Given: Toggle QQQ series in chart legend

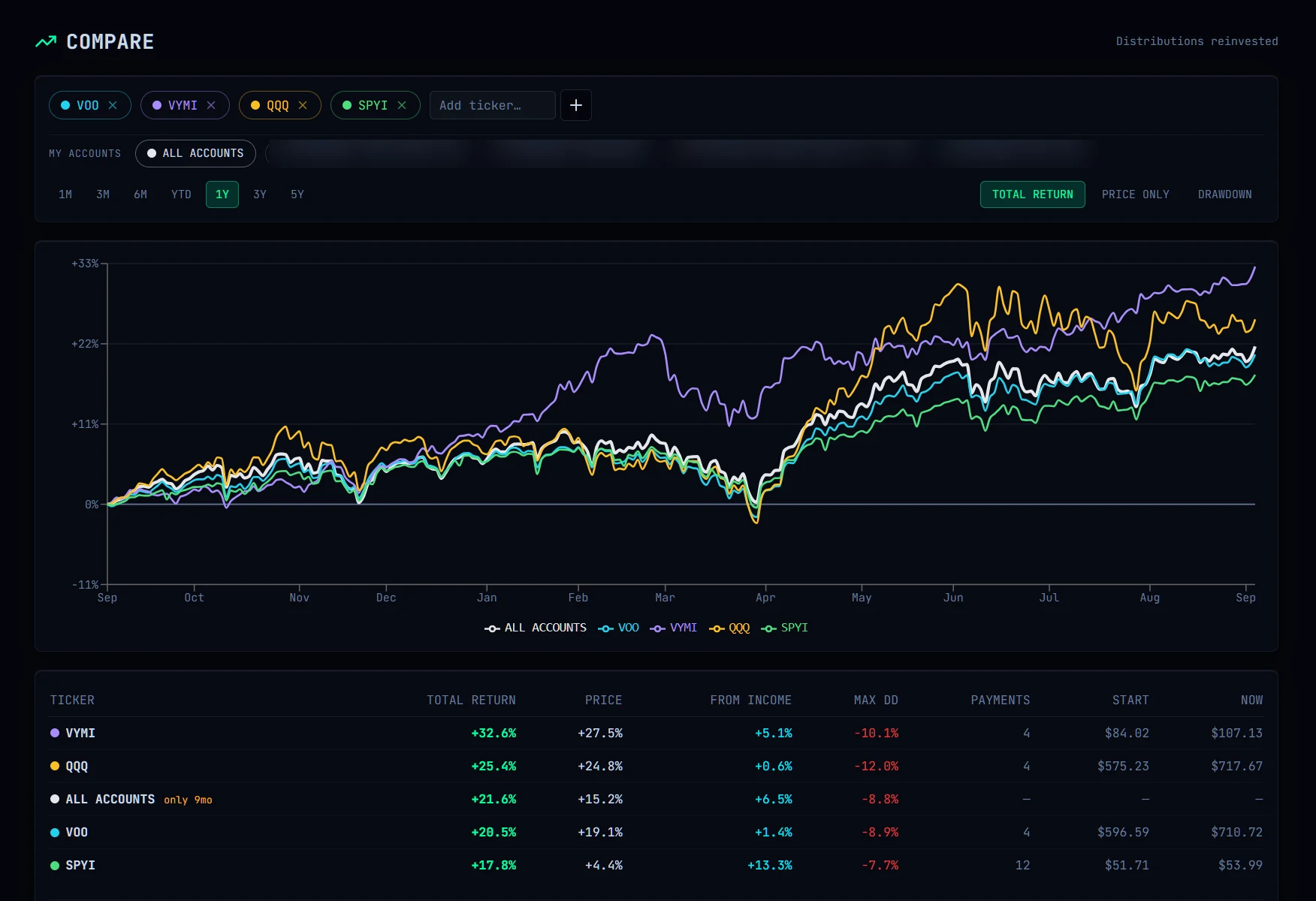Looking at the screenshot, I should [x=729, y=628].
